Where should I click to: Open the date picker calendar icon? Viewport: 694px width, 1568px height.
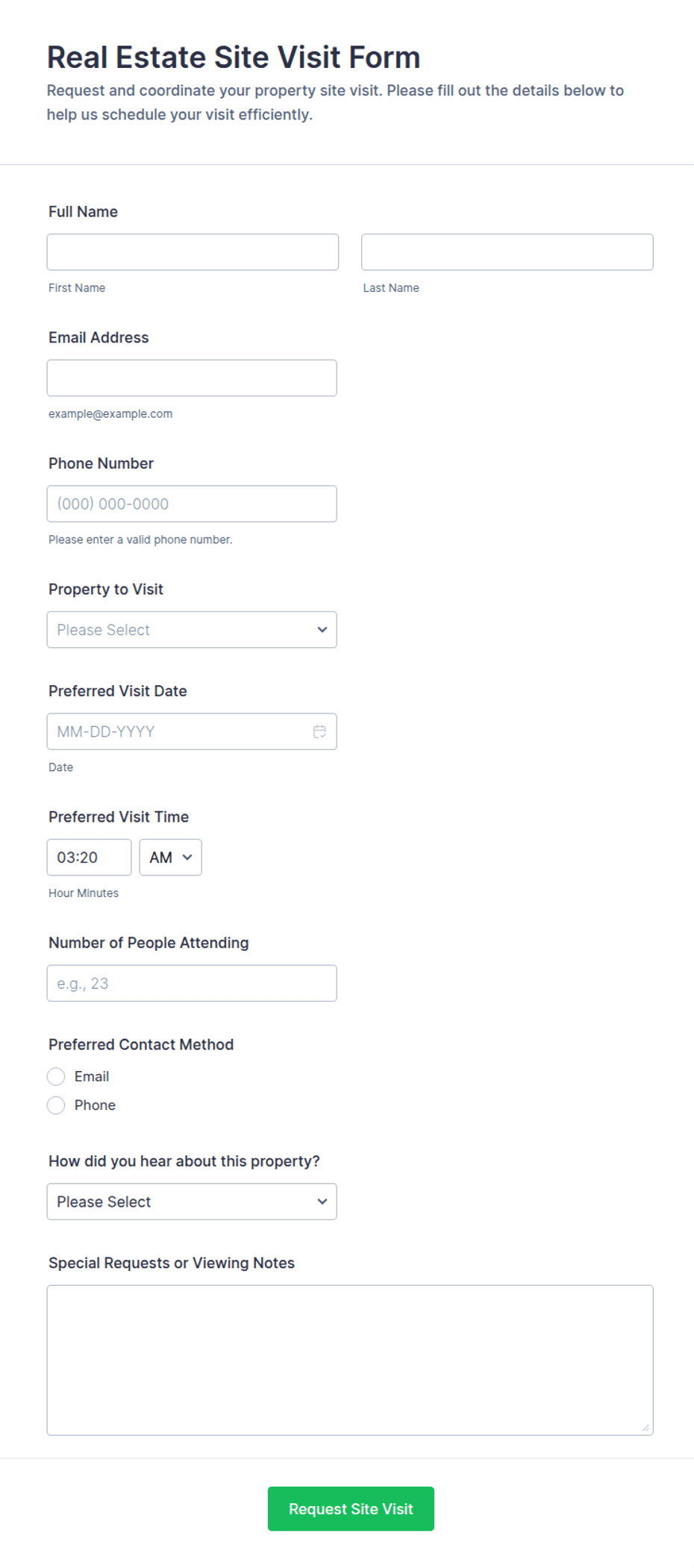[319, 731]
